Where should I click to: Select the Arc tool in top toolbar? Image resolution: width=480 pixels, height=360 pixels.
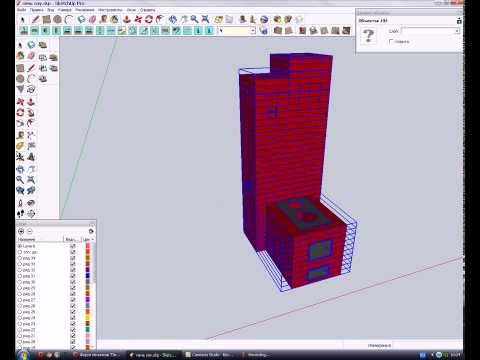[69, 20]
